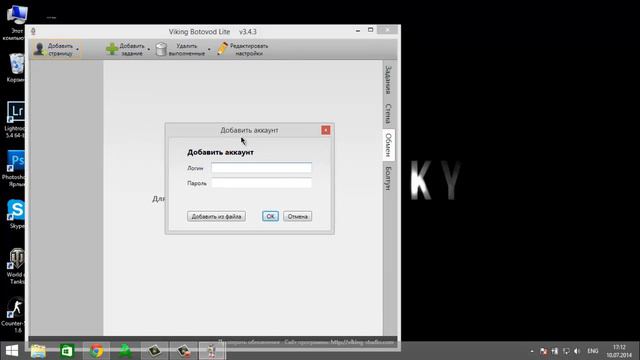Confirm with the OK button
The image size is (640, 360).
point(270,216)
